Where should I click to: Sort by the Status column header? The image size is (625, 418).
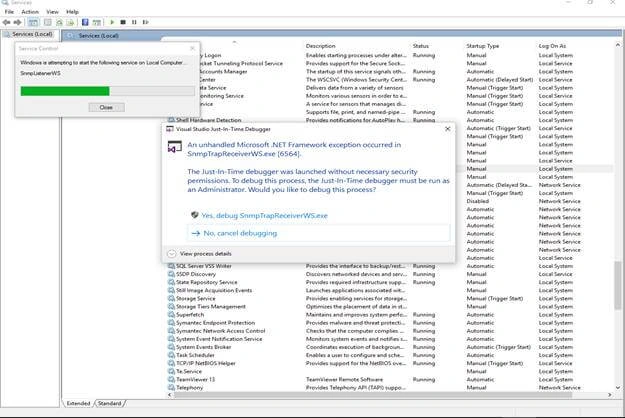coord(421,46)
